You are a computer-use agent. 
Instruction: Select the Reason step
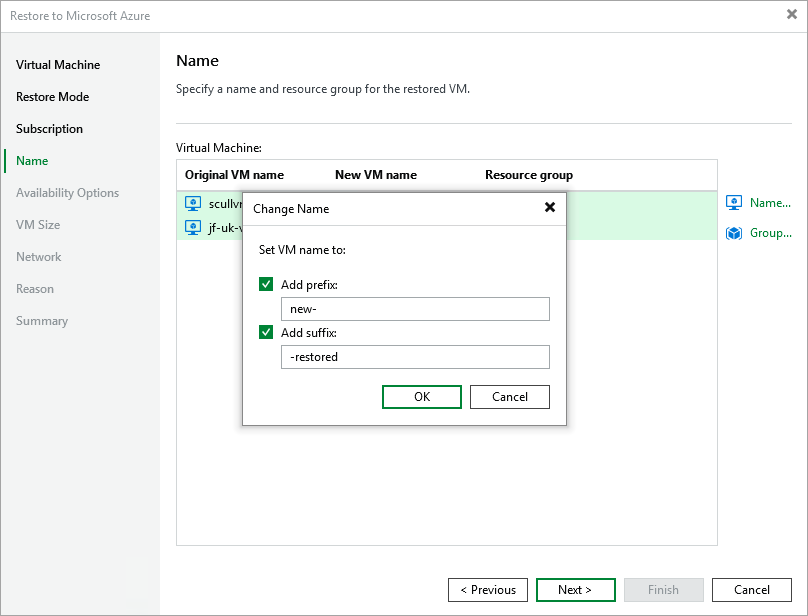pos(35,289)
